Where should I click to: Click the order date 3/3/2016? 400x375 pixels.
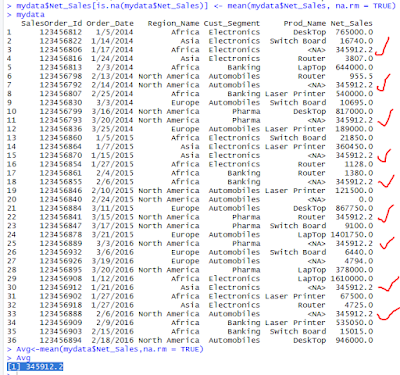115,243
